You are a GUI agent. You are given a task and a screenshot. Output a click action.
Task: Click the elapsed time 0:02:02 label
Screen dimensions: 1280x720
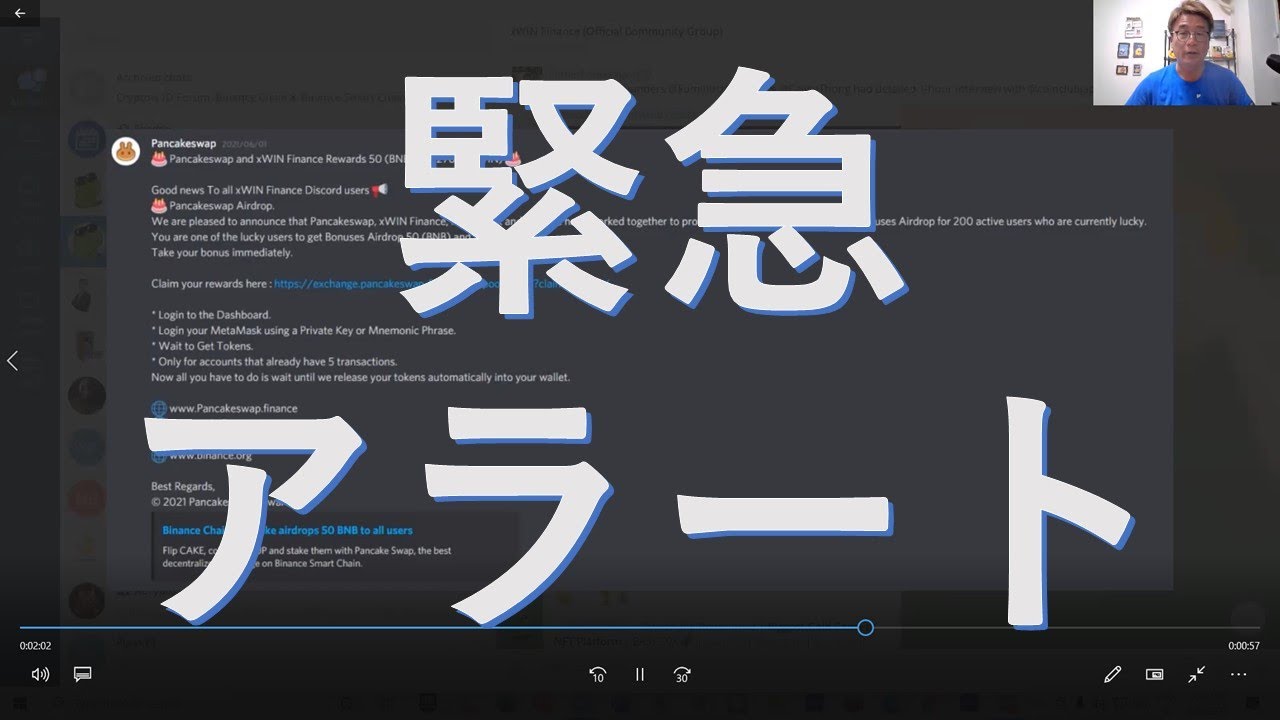pos(35,646)
